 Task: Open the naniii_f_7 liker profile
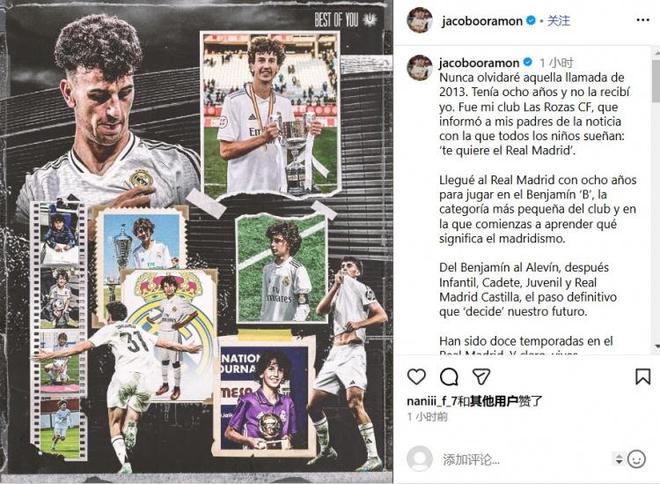[432, 401]
